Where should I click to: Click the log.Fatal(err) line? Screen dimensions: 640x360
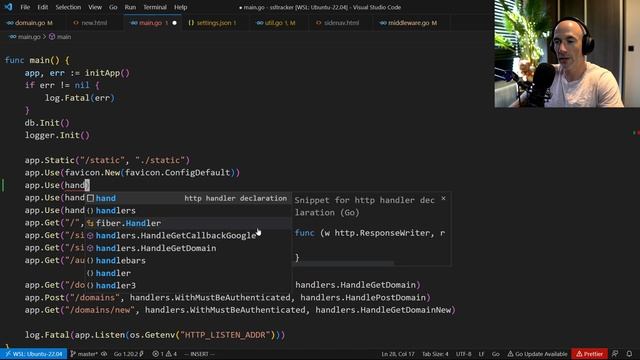pos(80,98)
